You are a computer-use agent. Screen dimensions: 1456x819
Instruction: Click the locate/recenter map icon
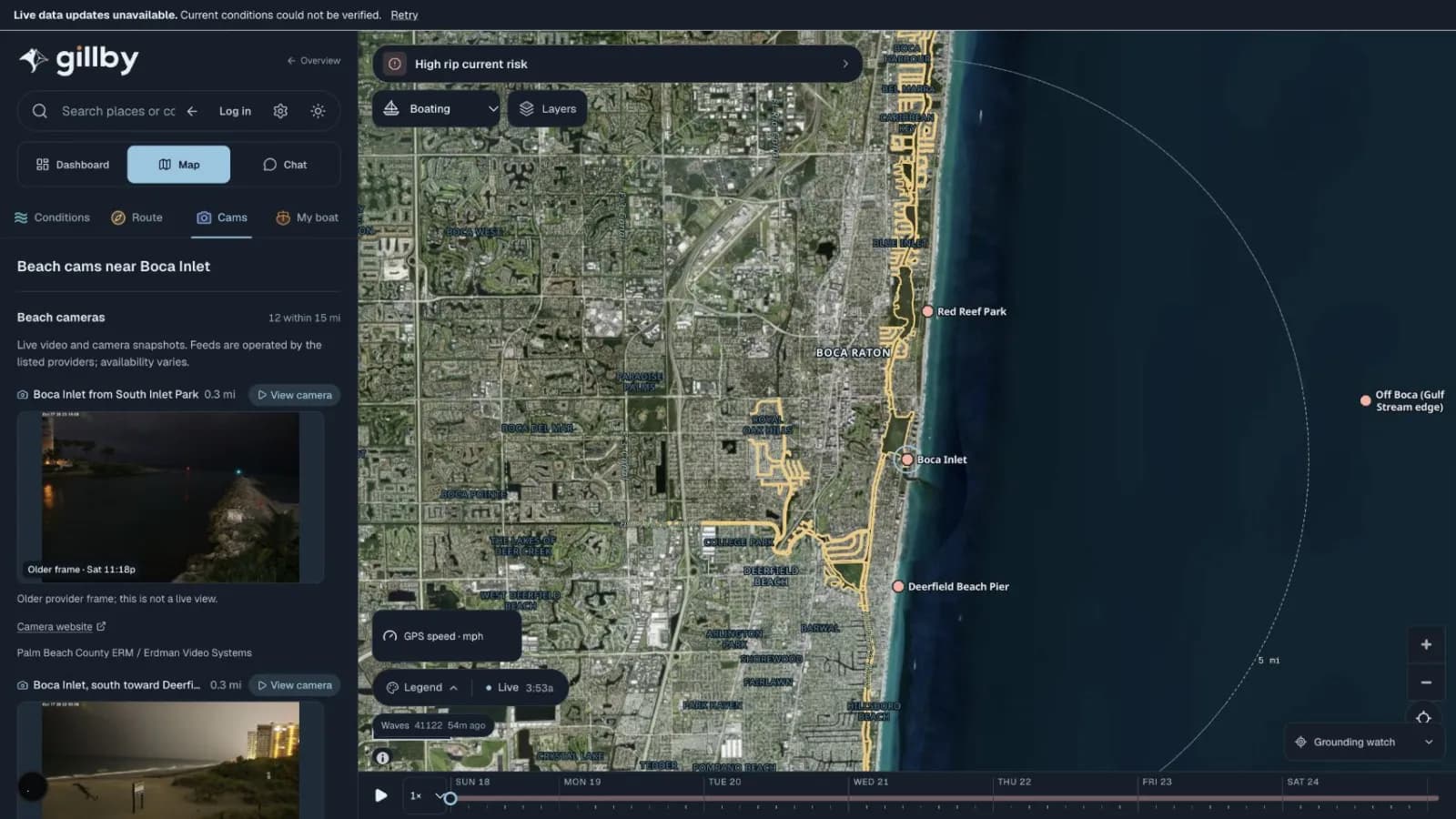[1424, 716]
